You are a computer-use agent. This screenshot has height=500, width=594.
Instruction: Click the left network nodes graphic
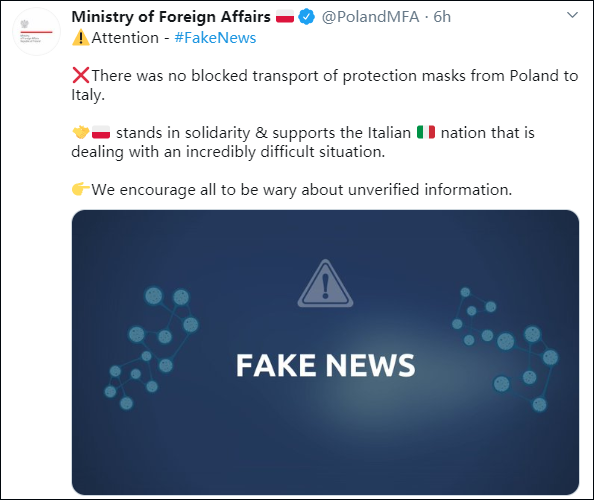(152, 348)
